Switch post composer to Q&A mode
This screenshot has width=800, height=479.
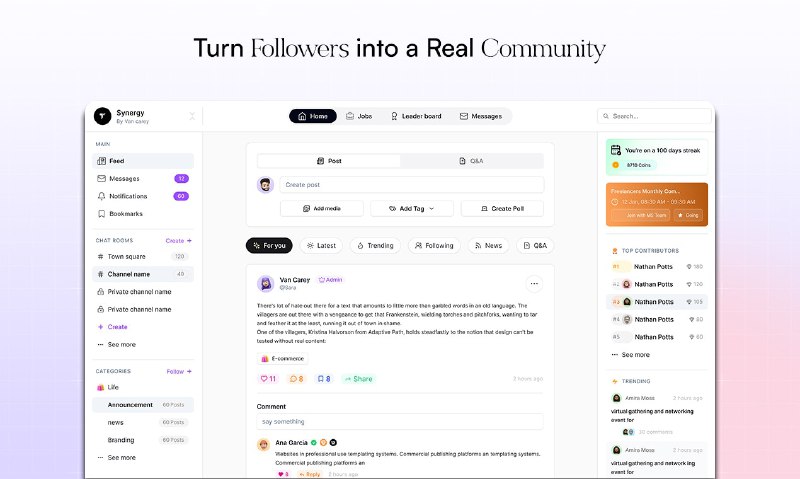pyautogui.click(x=471, y=161)
